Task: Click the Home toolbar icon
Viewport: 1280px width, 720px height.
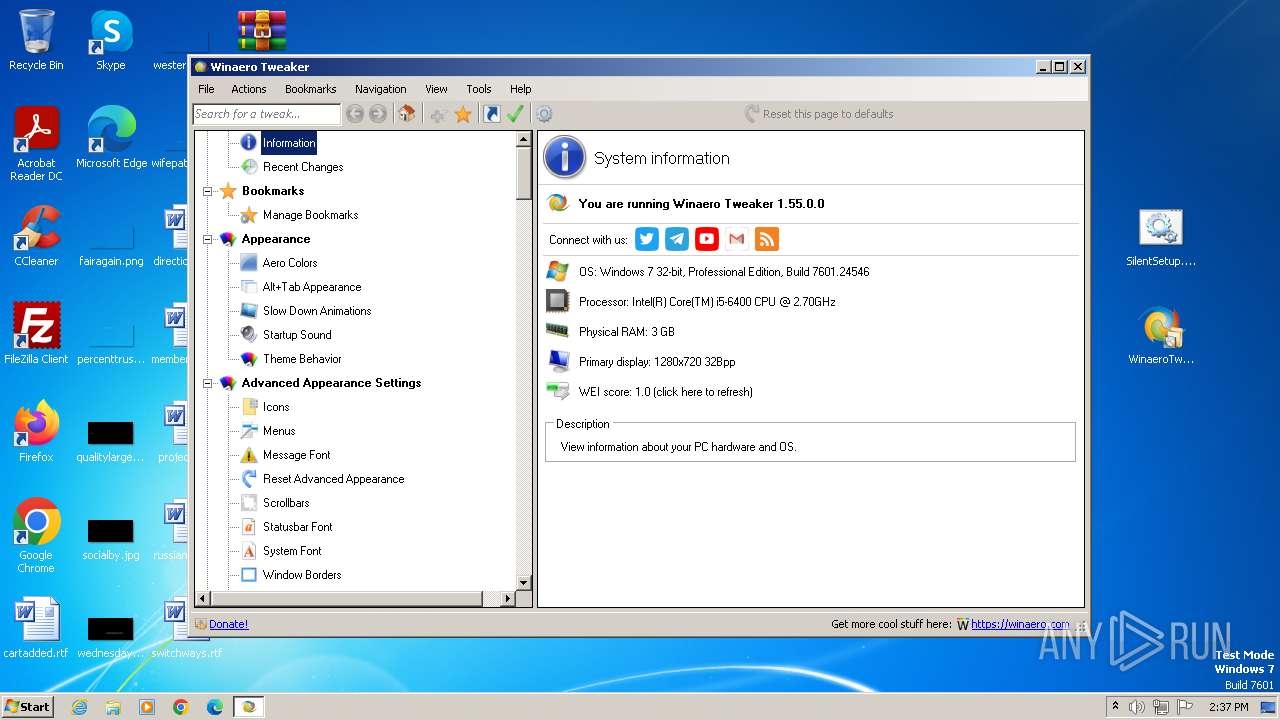Action: 407,114
